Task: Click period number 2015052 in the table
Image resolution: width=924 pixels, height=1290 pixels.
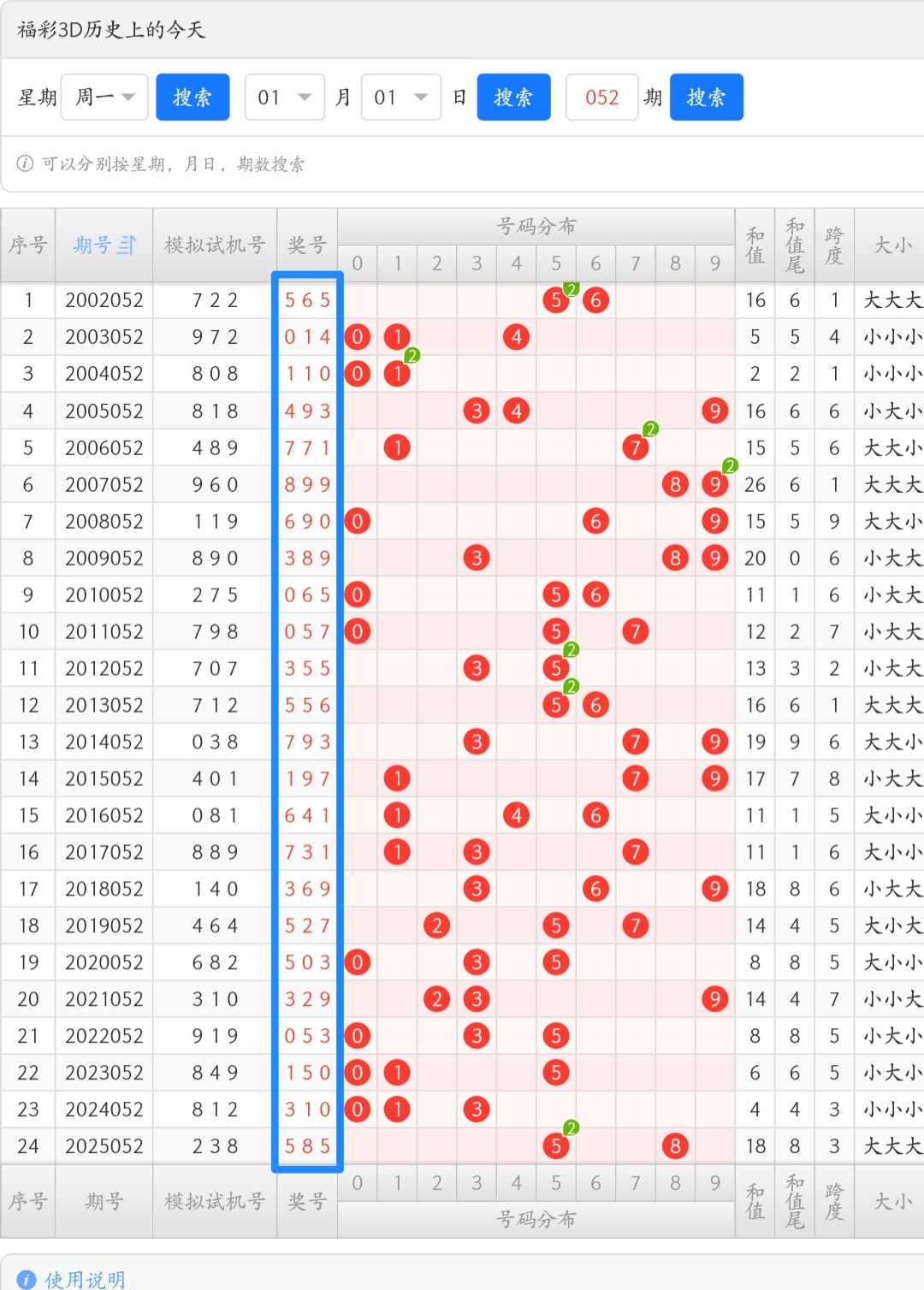Action: pos(104,778)
